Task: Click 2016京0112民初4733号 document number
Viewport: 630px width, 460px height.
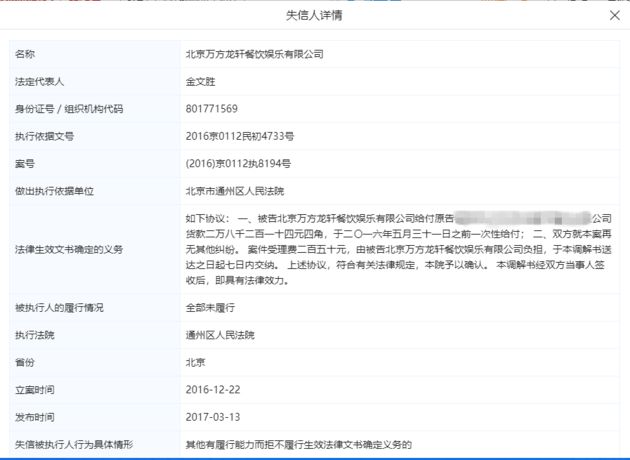Action: tap(240, 136)
